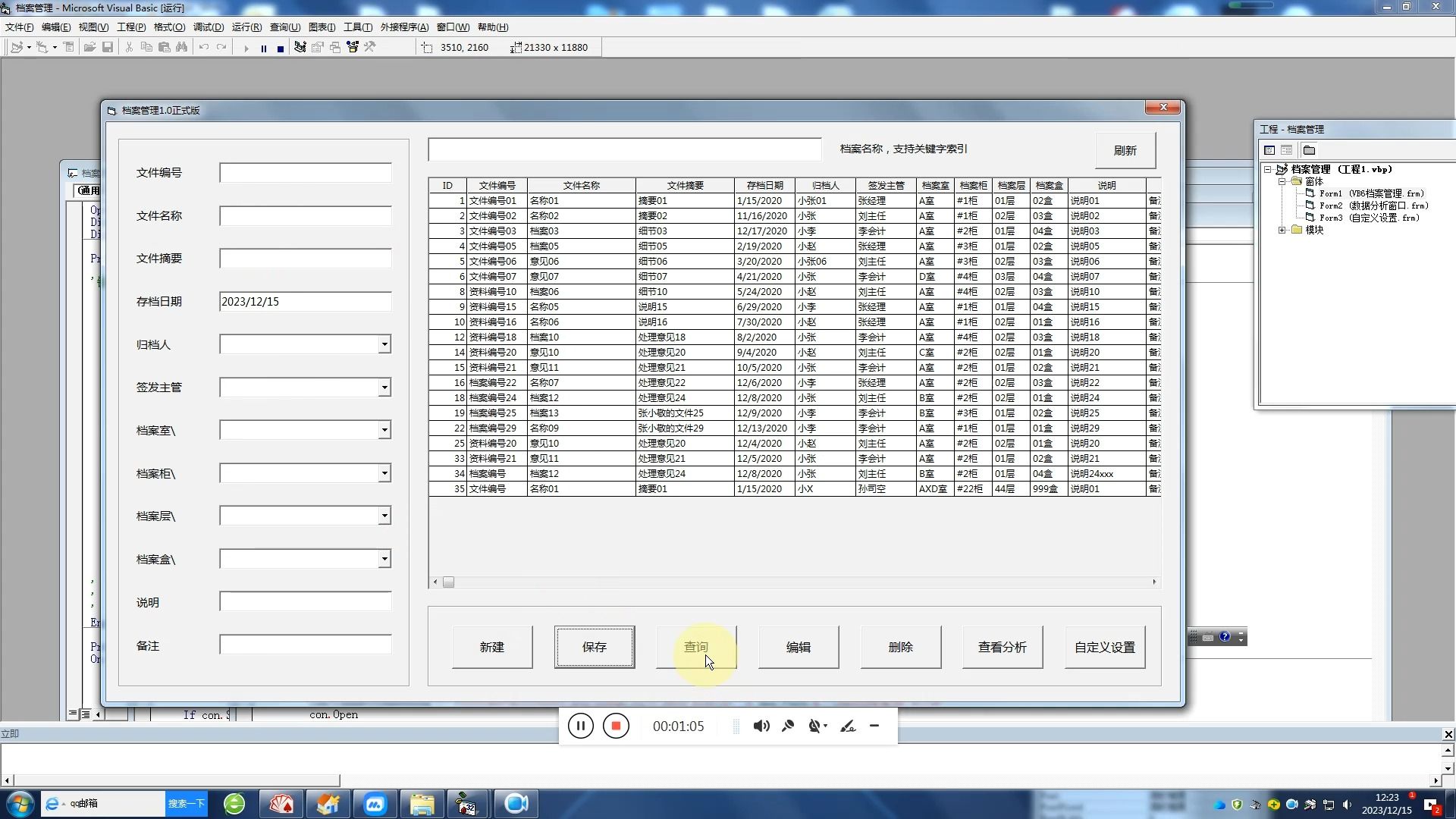Click the 查看分析 button

tap(1002, 647)
